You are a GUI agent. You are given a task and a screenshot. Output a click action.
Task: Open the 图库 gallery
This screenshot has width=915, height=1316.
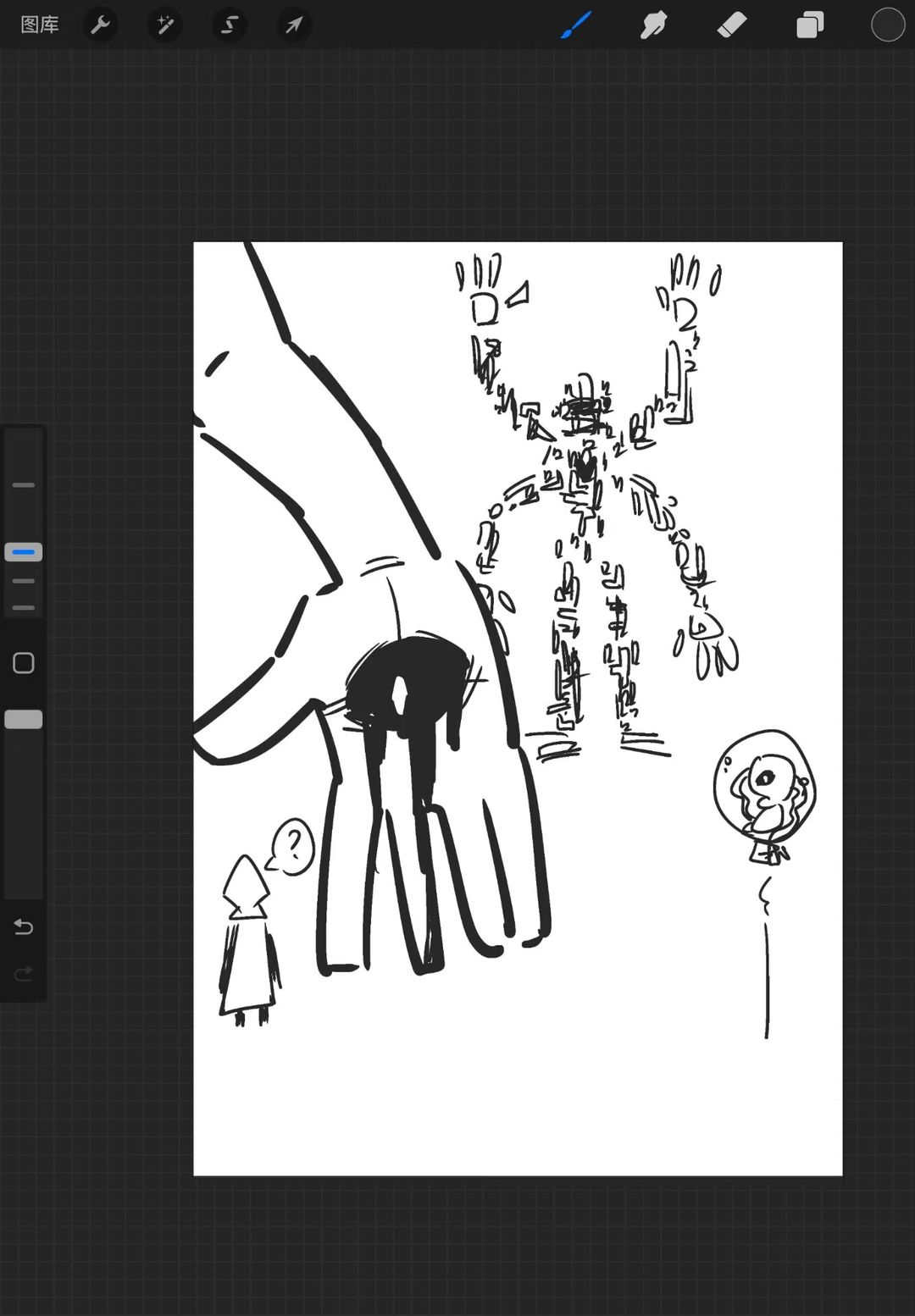(40, 25)
